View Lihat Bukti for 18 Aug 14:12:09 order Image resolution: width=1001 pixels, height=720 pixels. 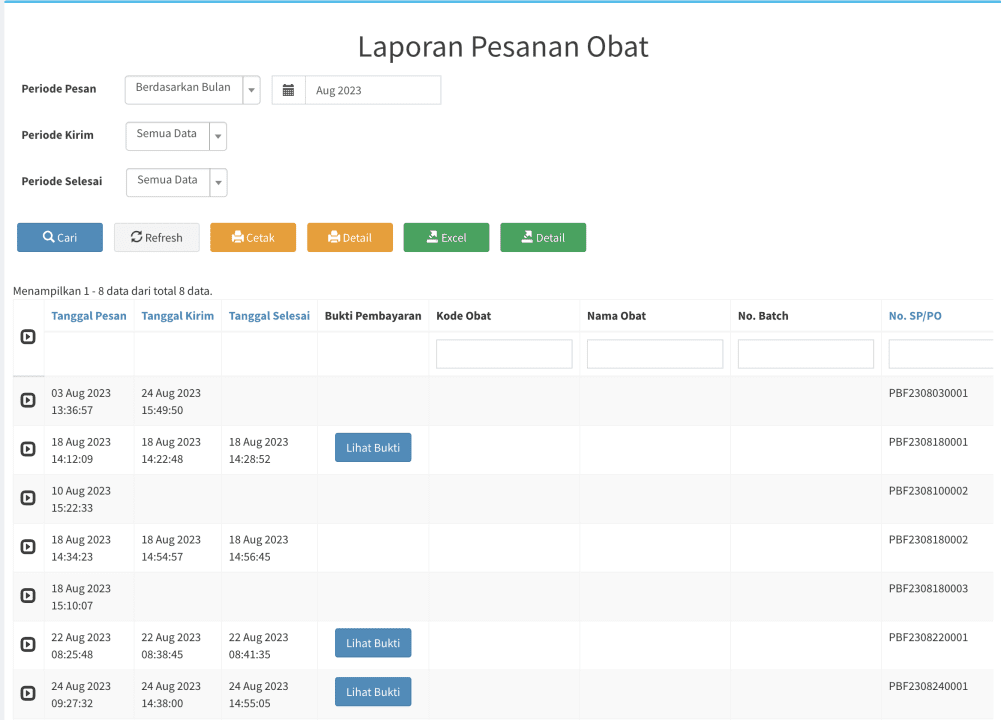tap(373, 447)
